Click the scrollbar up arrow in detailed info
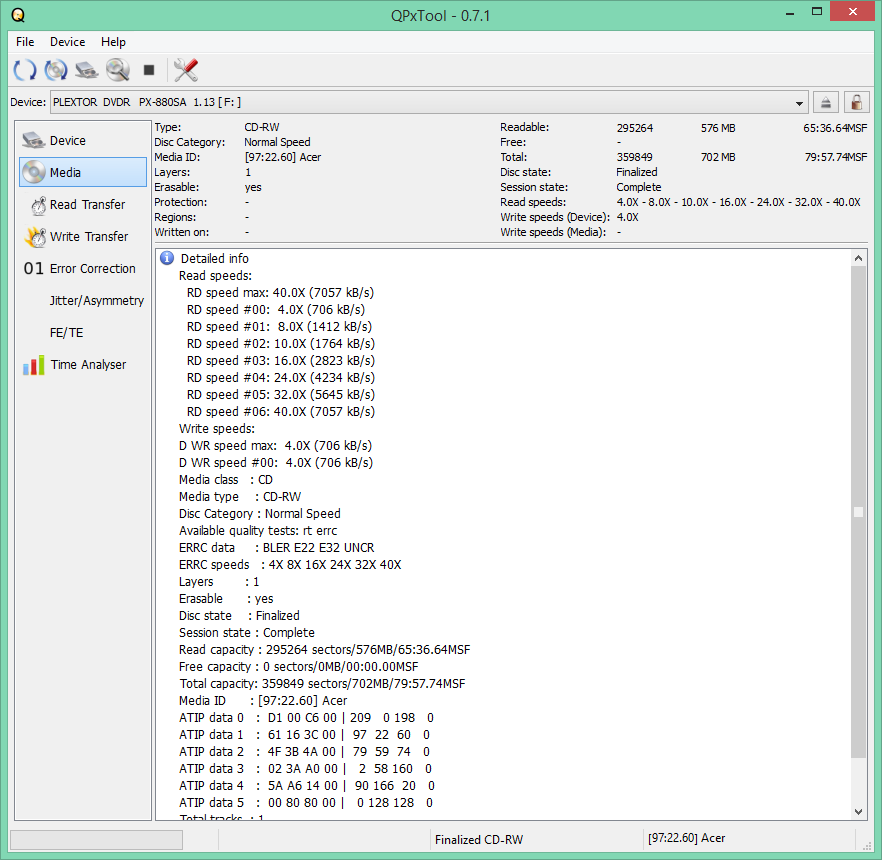 858,258
